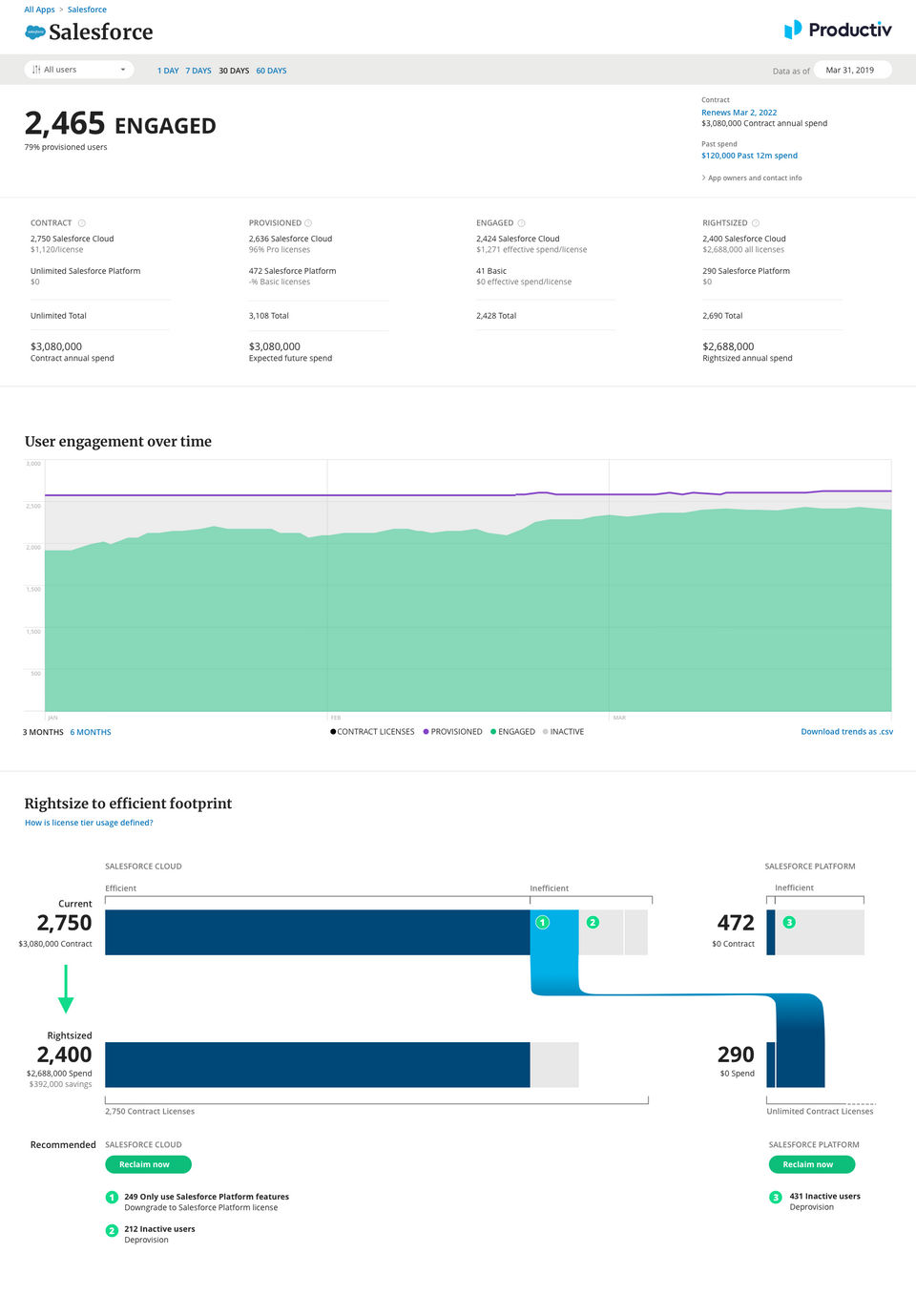Open Renews Mar 2, 2022 contract link
Viewport: 916px width, 1316px height.
739,113
